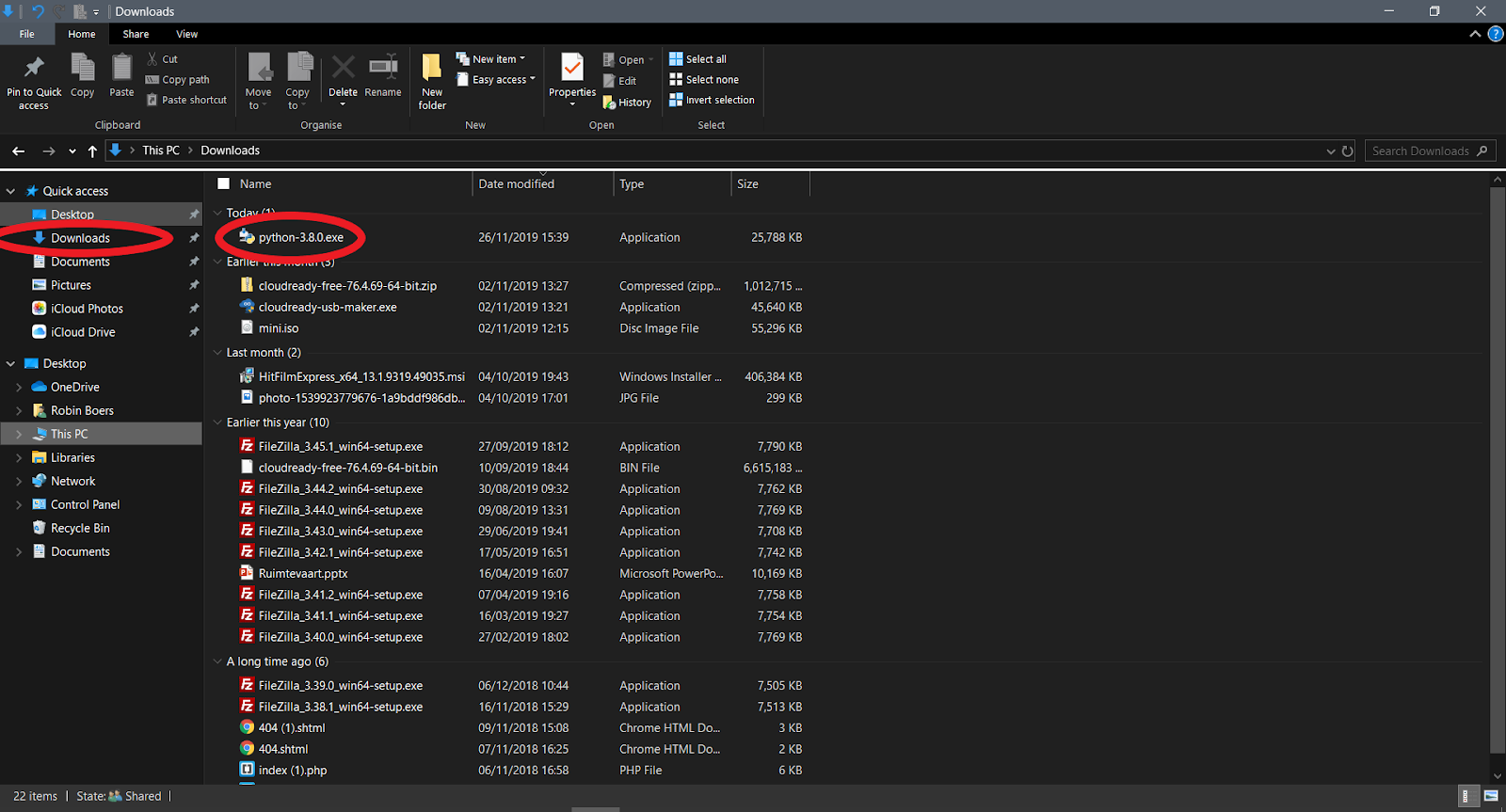Click Downloads in the address breadcrumb
The height and width of the screenshot is (812, 1506).
click(230, 151)
